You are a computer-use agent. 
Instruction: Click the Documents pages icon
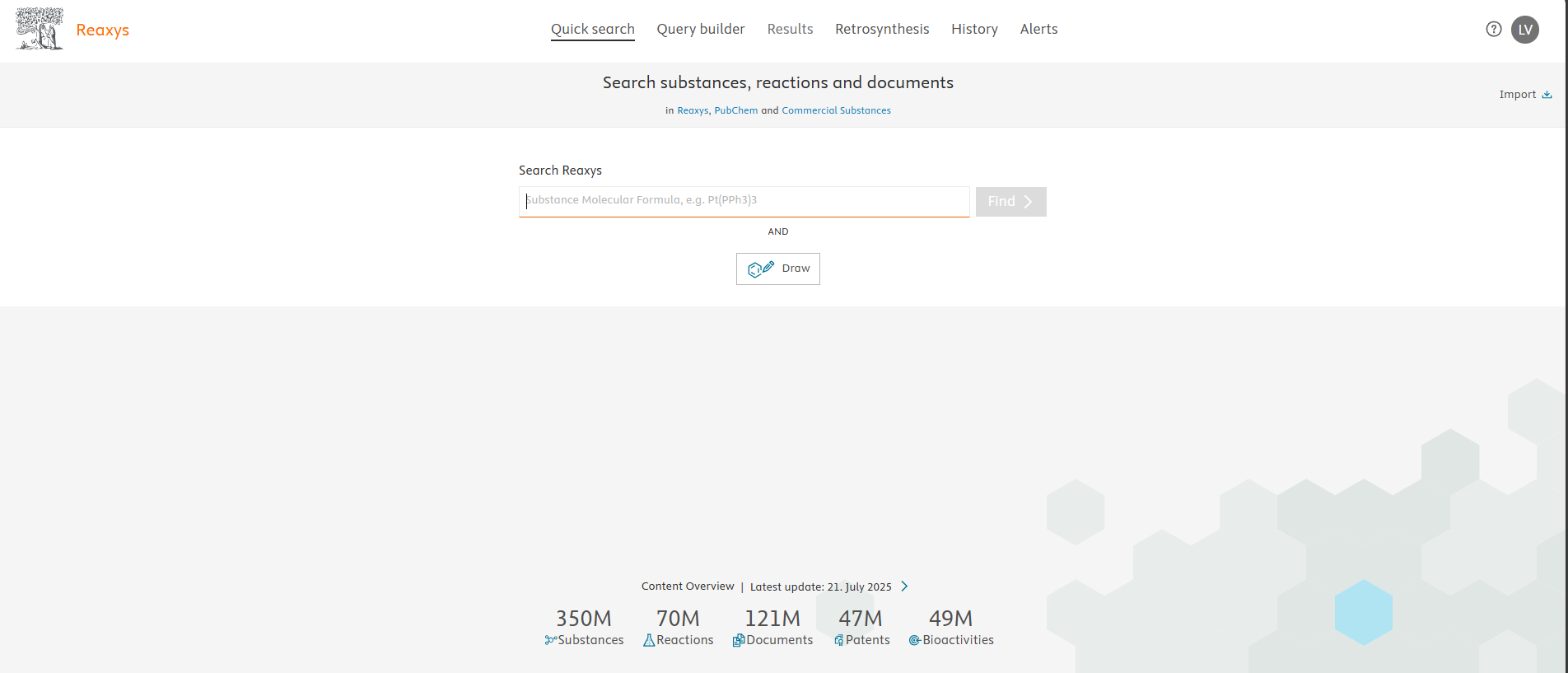(x=739, y=640)
